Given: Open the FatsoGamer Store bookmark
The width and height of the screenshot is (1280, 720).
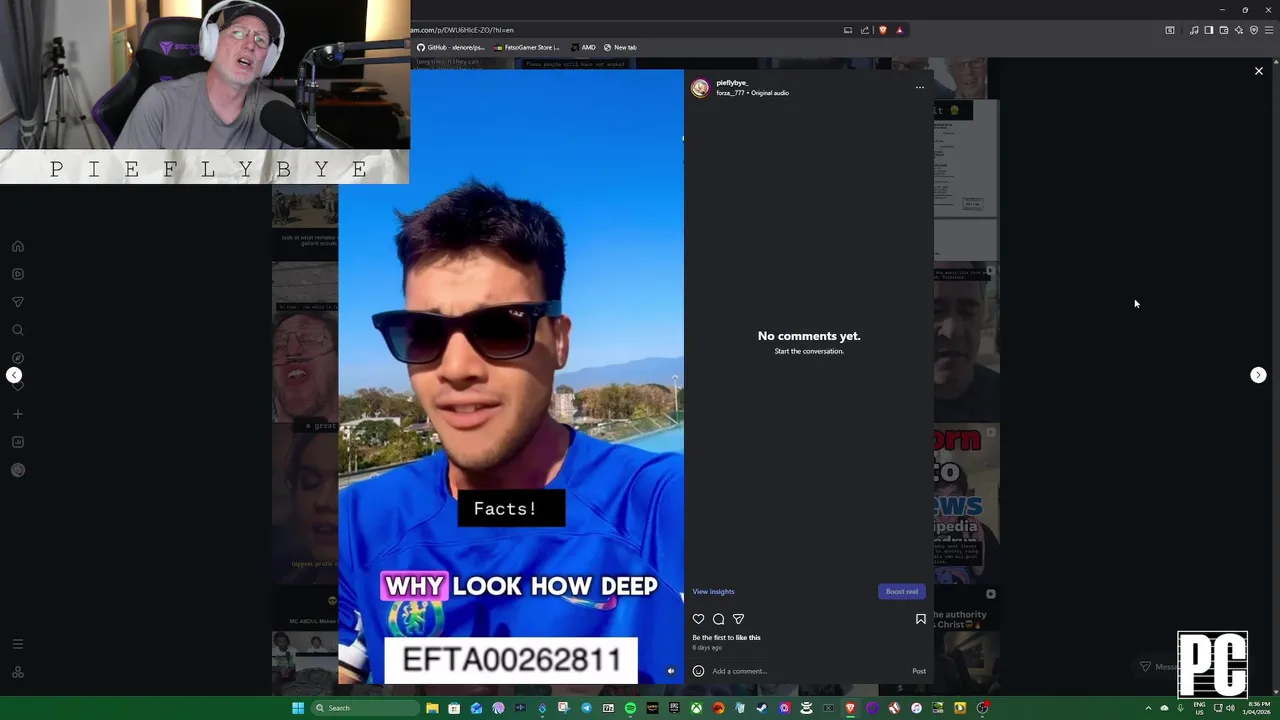Looking at the screenshot, I should point(527,47).
